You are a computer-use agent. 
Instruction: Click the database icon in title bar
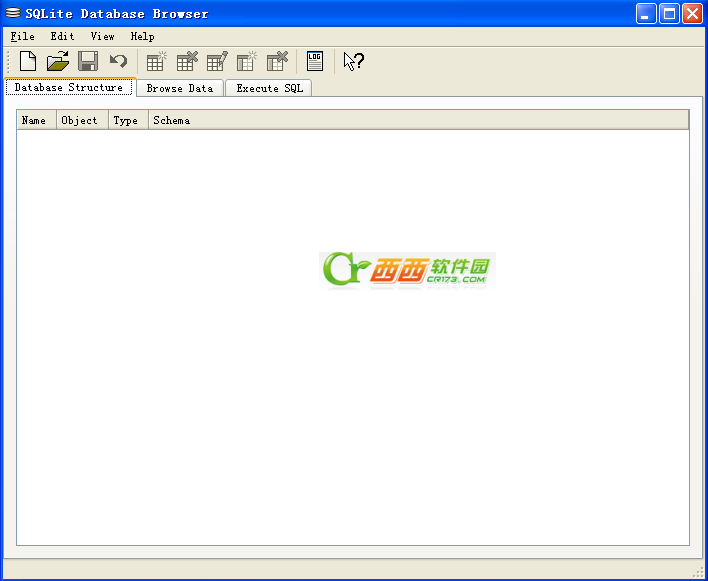(13, 13)
